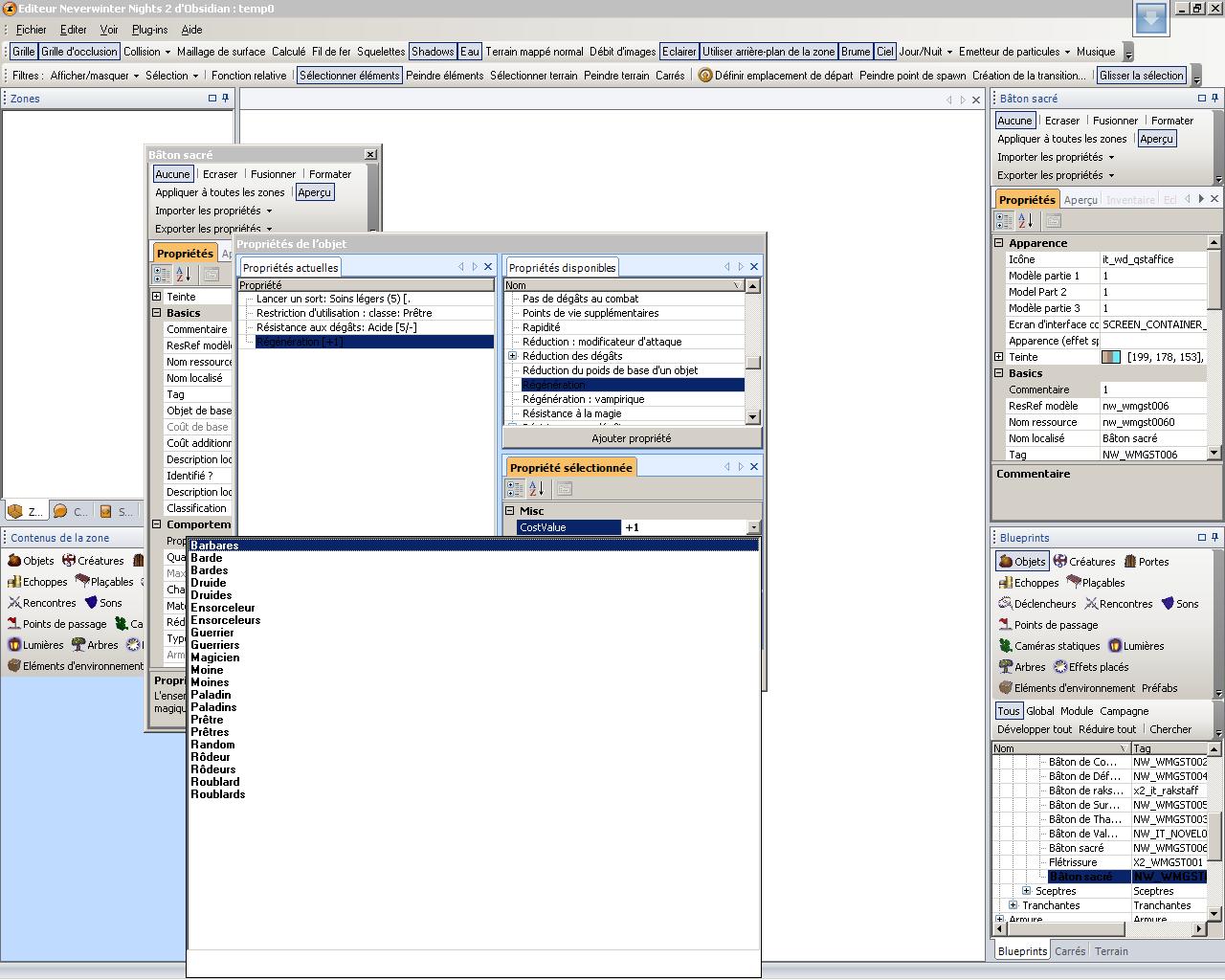Open CostValue dropdown arrow
This screenshot has height=980, width=1225.
coord(753,527)
